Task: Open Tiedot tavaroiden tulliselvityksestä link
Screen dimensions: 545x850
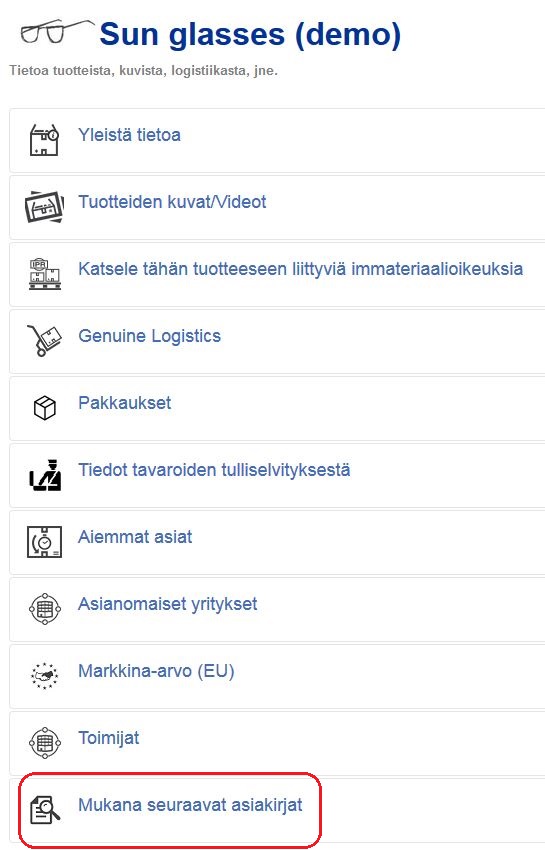Action: pyautogui.click(x=214, y=469)
